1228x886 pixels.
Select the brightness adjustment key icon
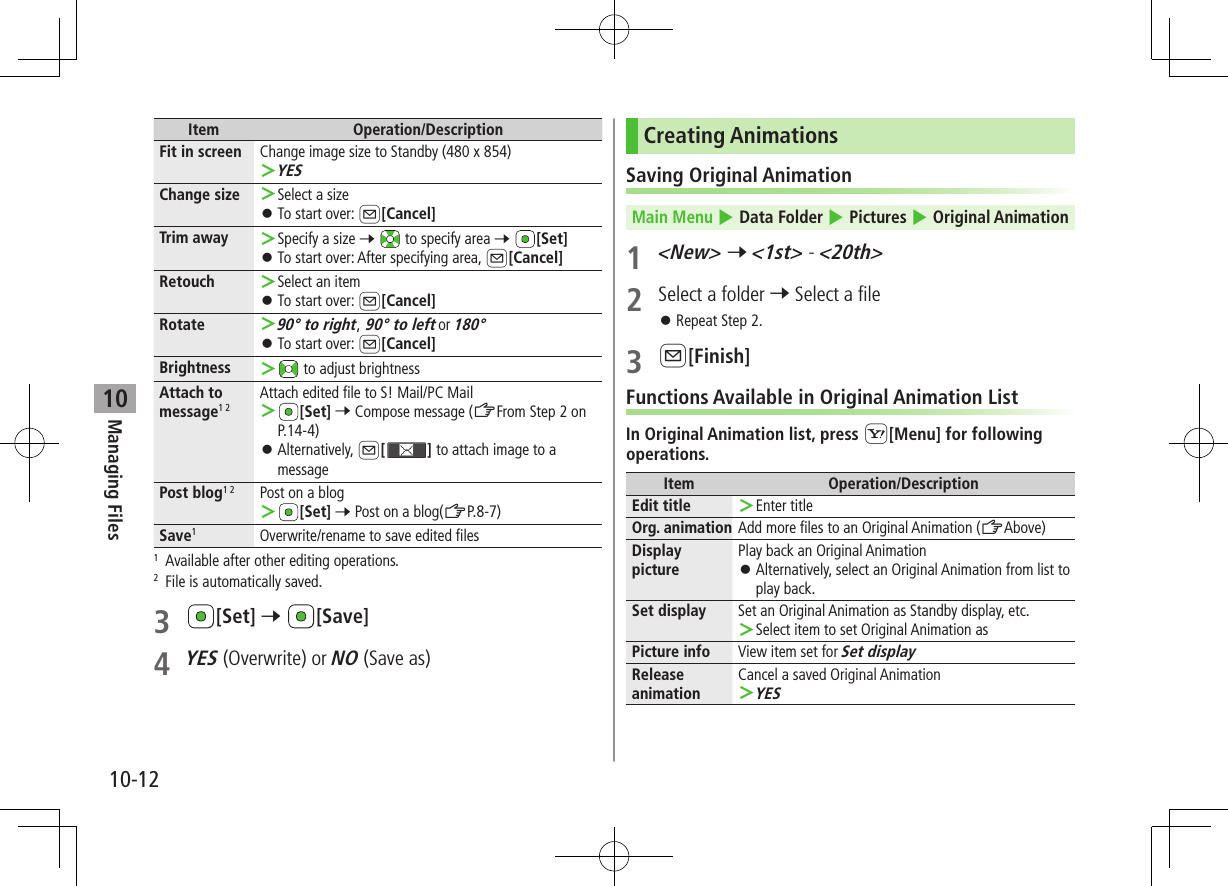[x=289, y=368]
